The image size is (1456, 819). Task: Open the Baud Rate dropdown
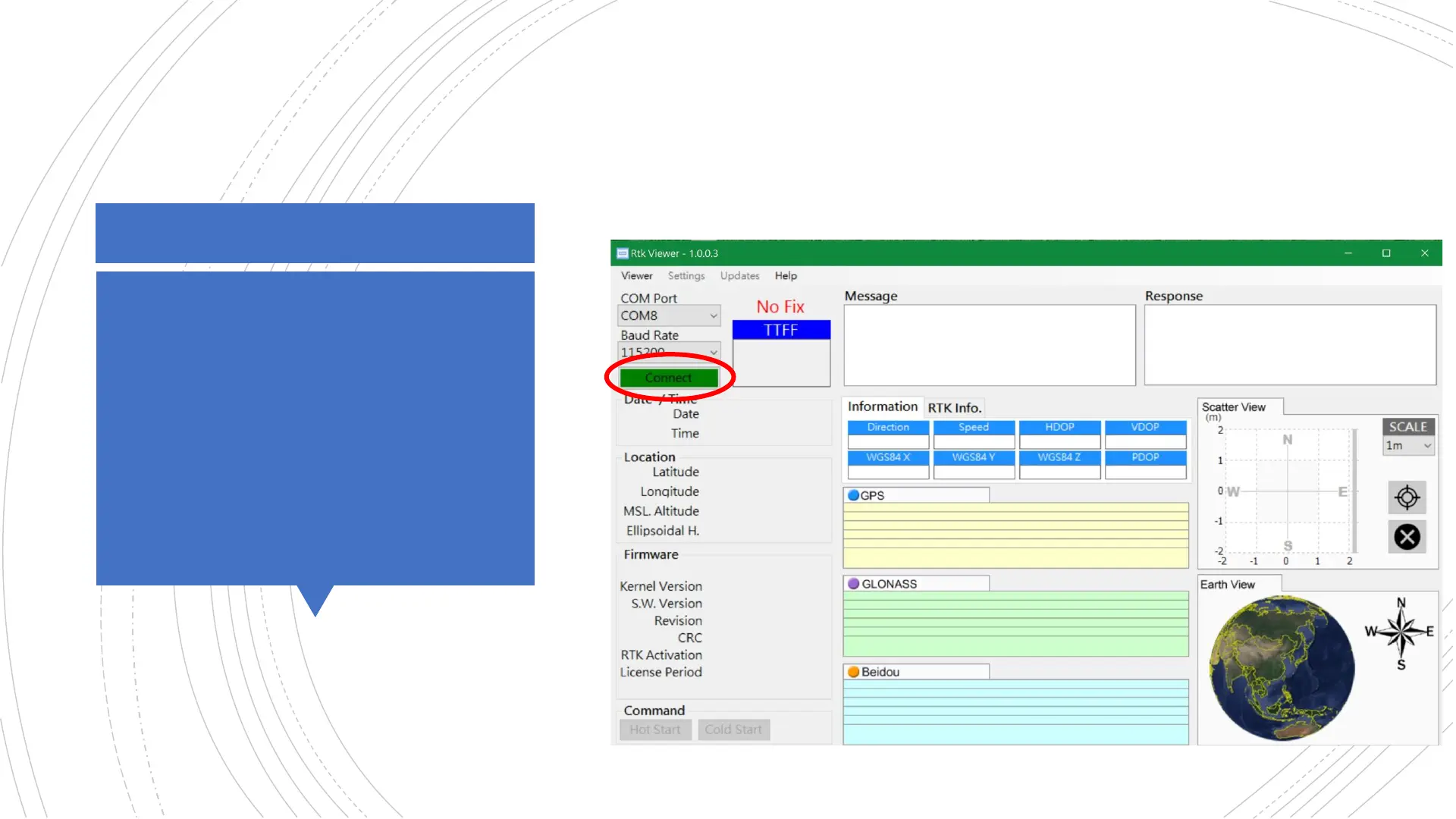click(x=669, y=352)
